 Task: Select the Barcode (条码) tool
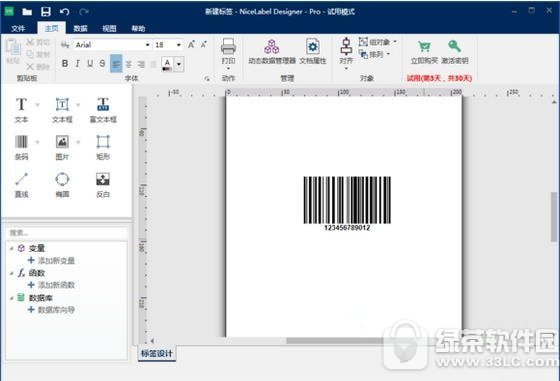pyautogui.click(x=21, y=147)
